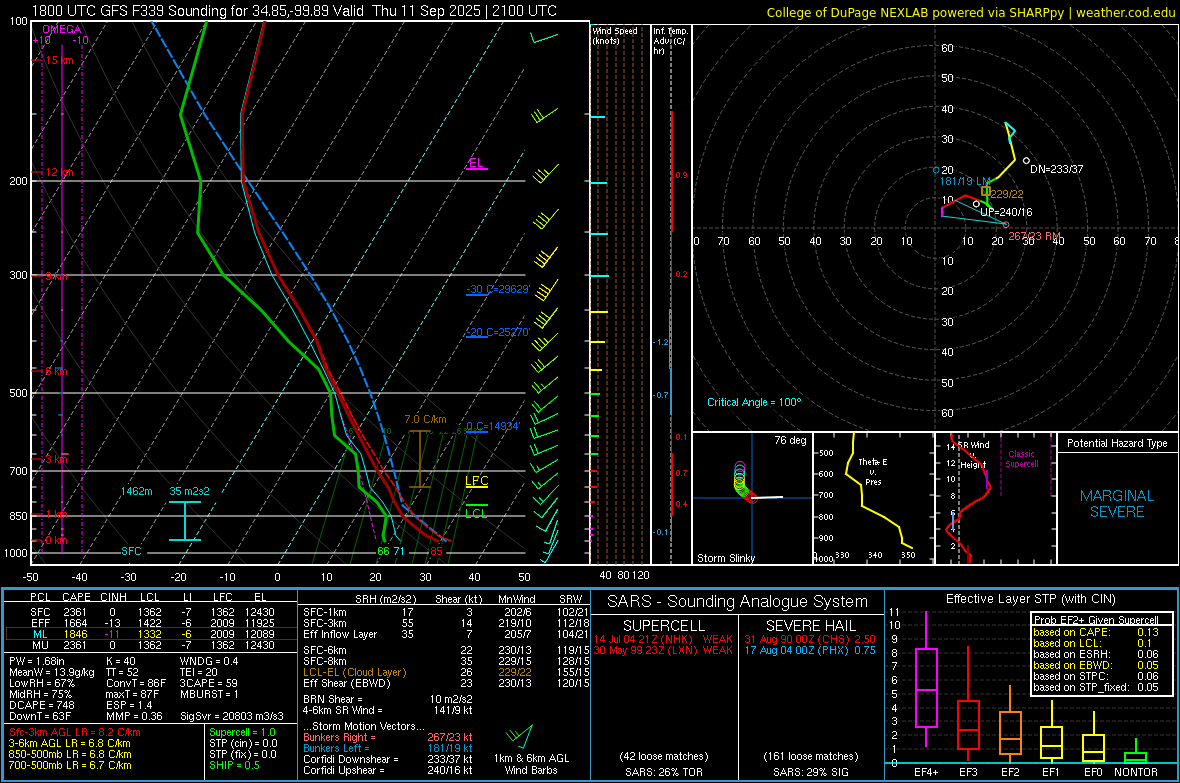Image resolution: width=1180 pixels, height=783 pixels.
Task: Click the 1km & 6km AGL wind barbs icon
Action: 519,736
